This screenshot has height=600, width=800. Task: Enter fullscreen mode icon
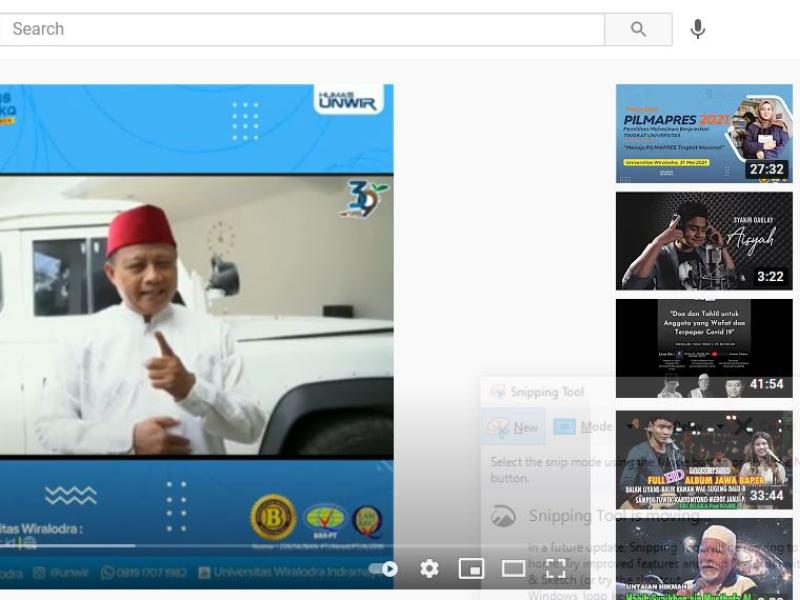coord(556,568)
